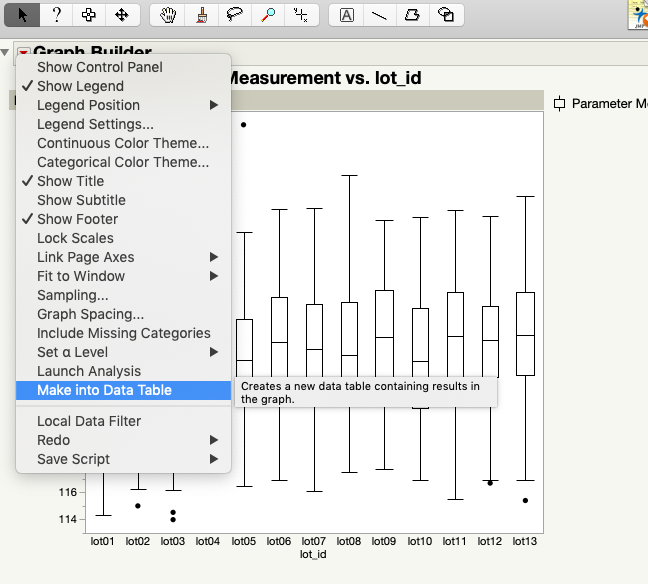Collapse the Graph Builder outline disclosure triangle

5,52
